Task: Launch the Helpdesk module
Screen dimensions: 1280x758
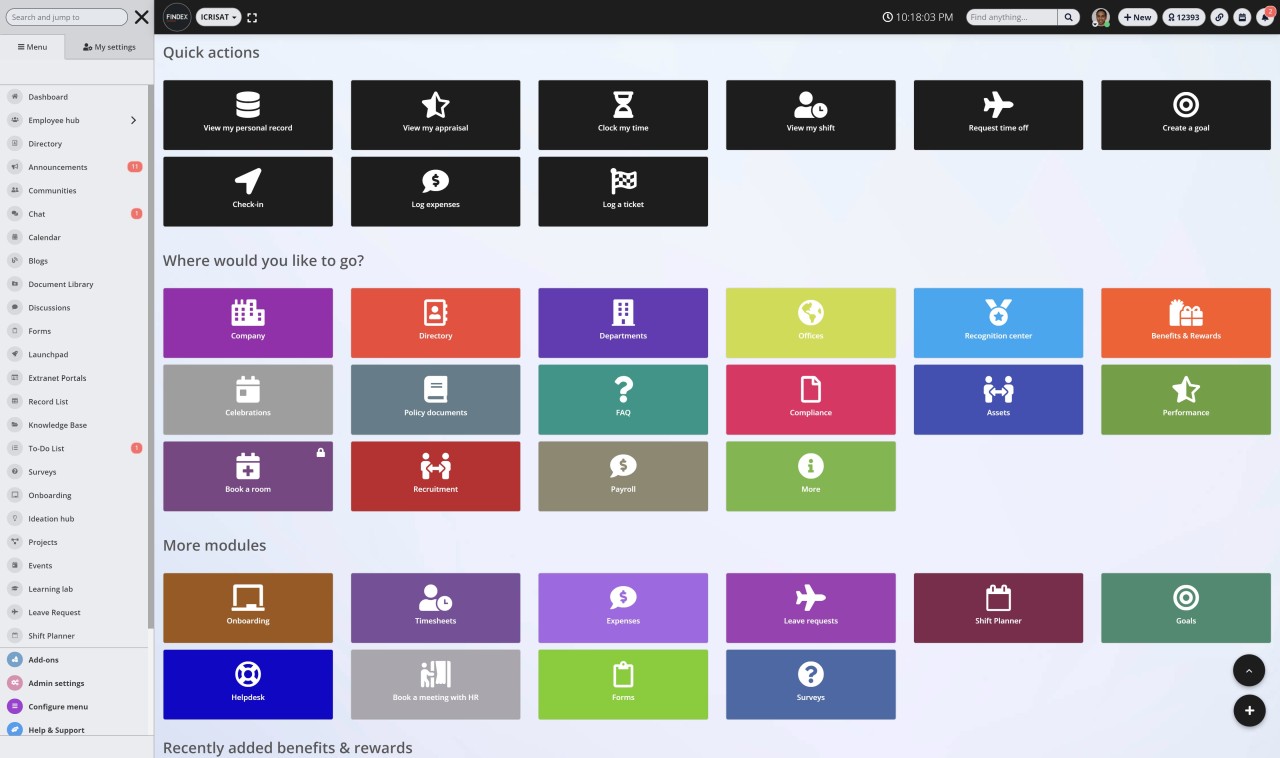Action: pyautogui.click(x=247, y=684)
